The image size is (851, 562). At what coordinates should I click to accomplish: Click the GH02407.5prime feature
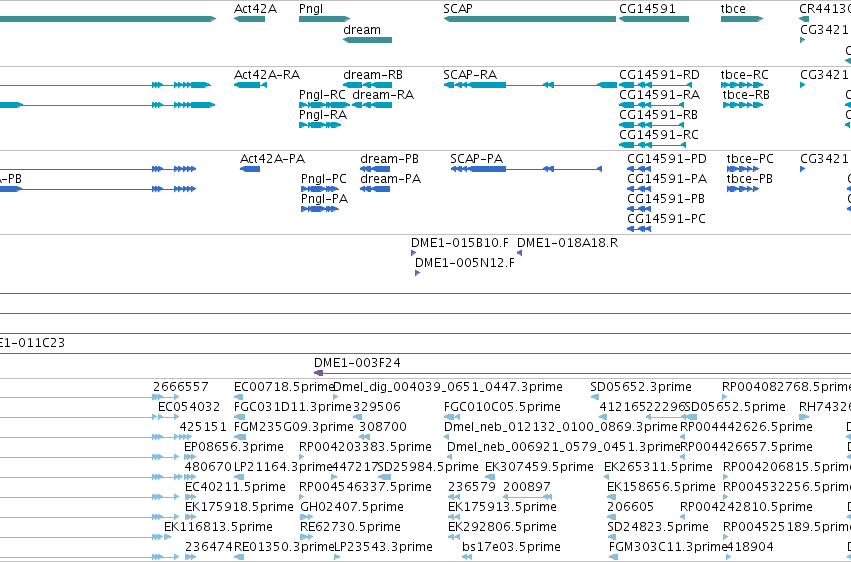306,517
